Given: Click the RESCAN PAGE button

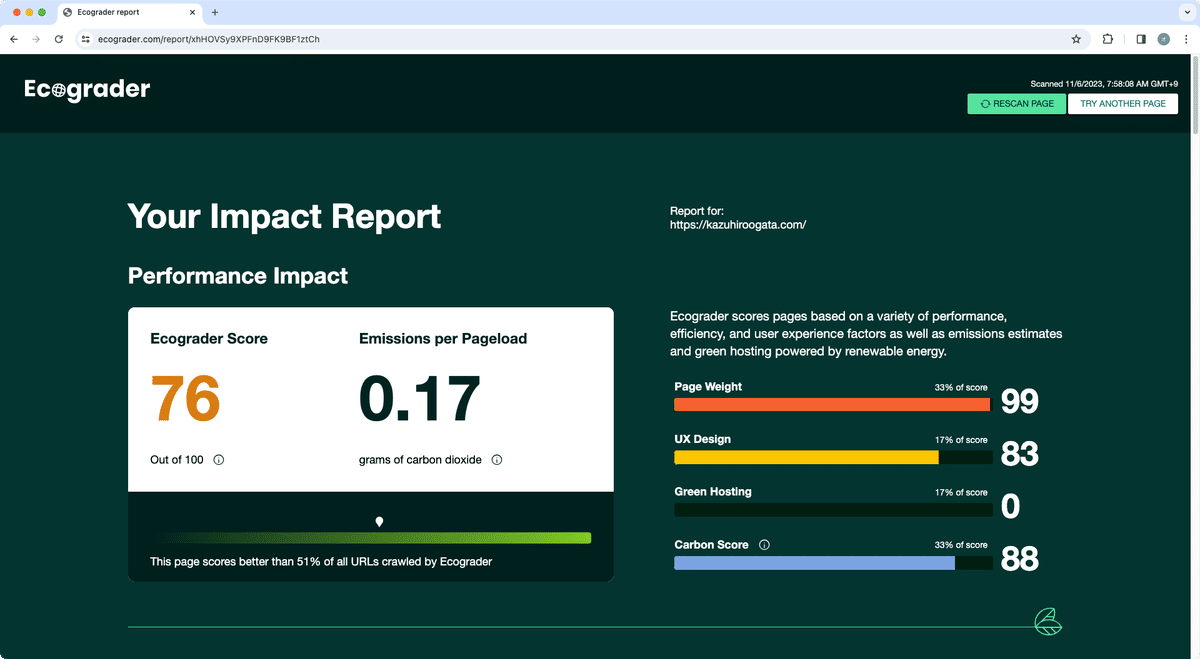Looking at the screenshot, I should [x=1017, y=104].
